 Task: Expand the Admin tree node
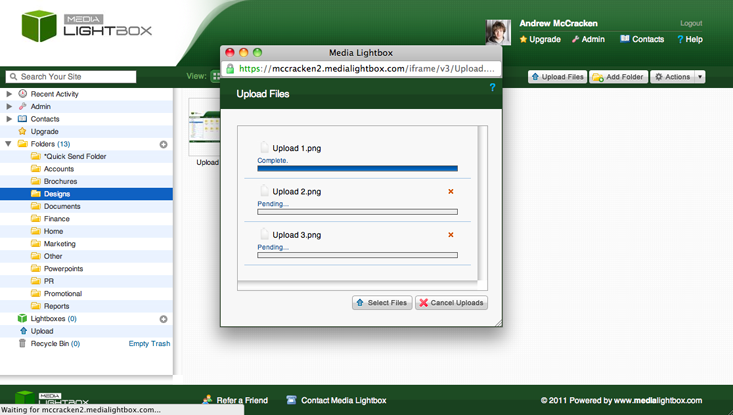(x=9, y=106)
